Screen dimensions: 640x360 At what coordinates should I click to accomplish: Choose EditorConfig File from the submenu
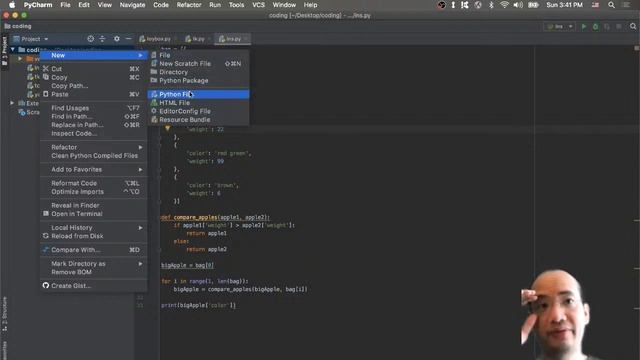pos(198,111)
